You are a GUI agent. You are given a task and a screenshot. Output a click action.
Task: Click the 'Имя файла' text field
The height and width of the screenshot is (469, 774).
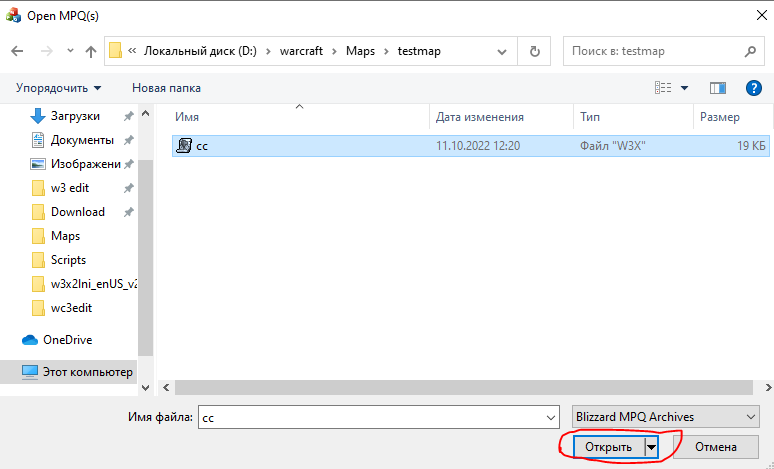coord(379,417)
